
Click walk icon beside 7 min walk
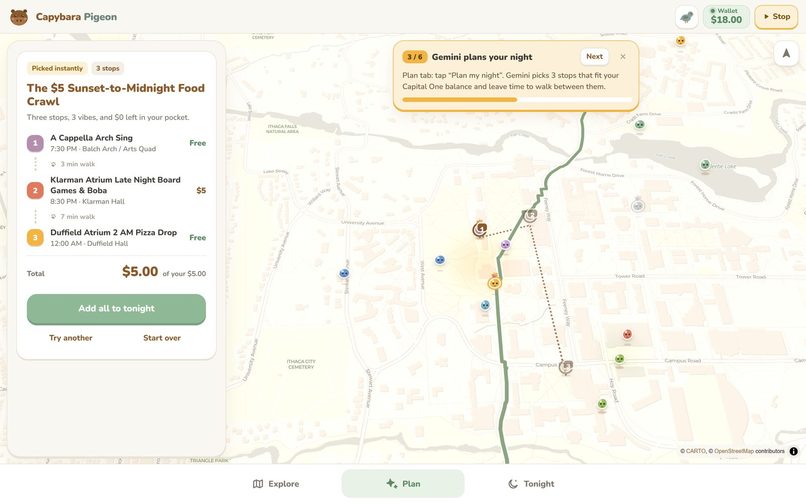[x=53, y=217]
